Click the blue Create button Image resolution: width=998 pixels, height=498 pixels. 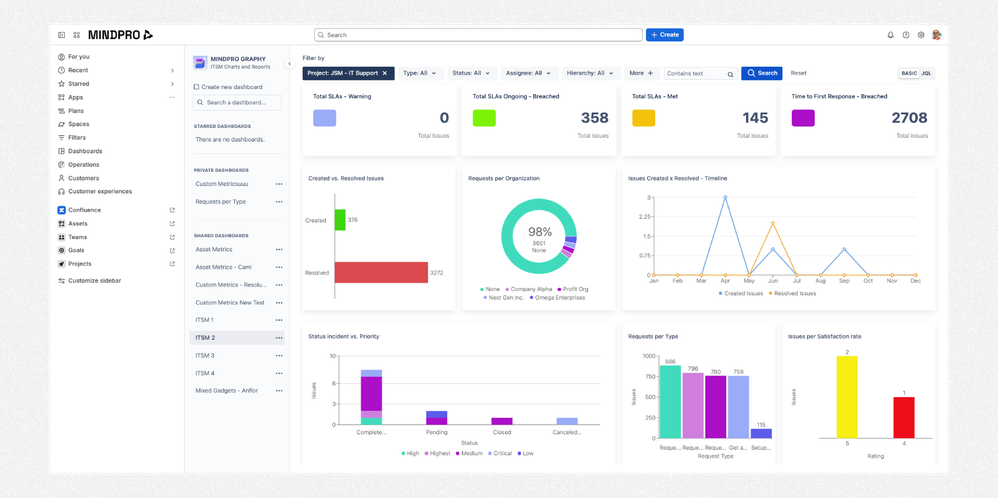pyautogui.click(x=664, y=35)
